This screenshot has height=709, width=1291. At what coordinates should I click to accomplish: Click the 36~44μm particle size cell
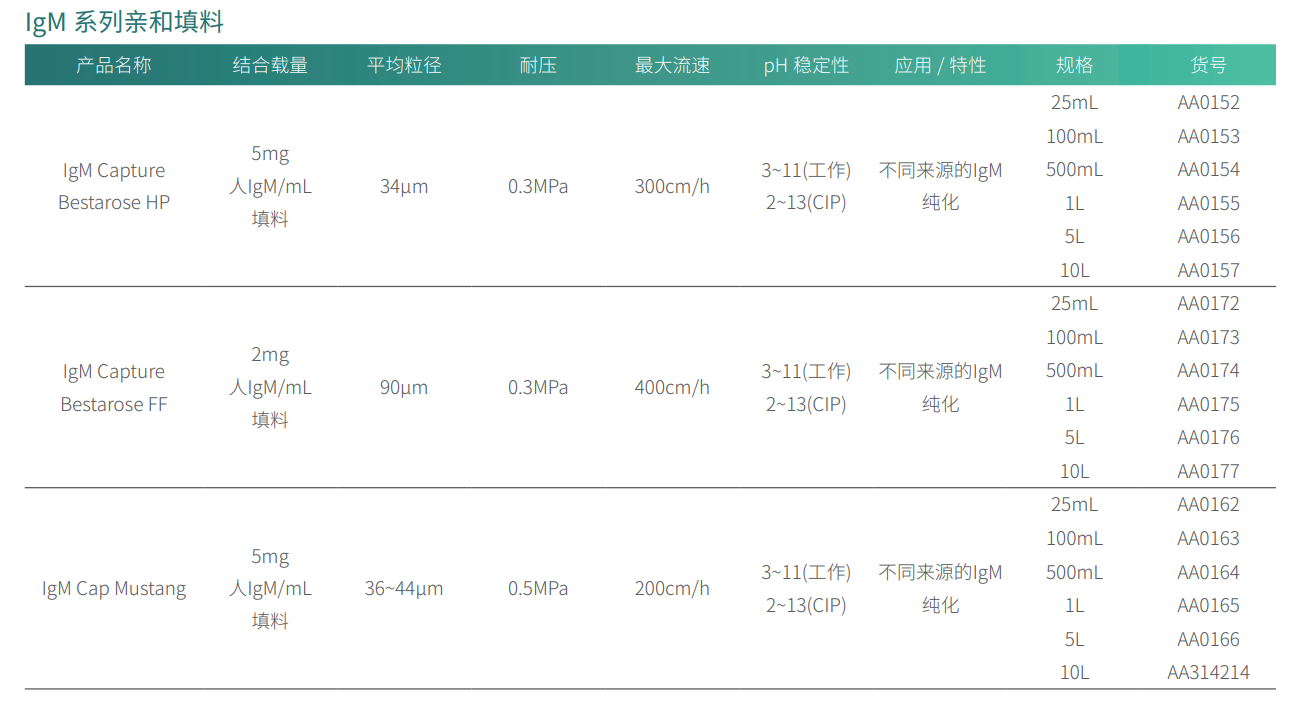coord(404,588)
